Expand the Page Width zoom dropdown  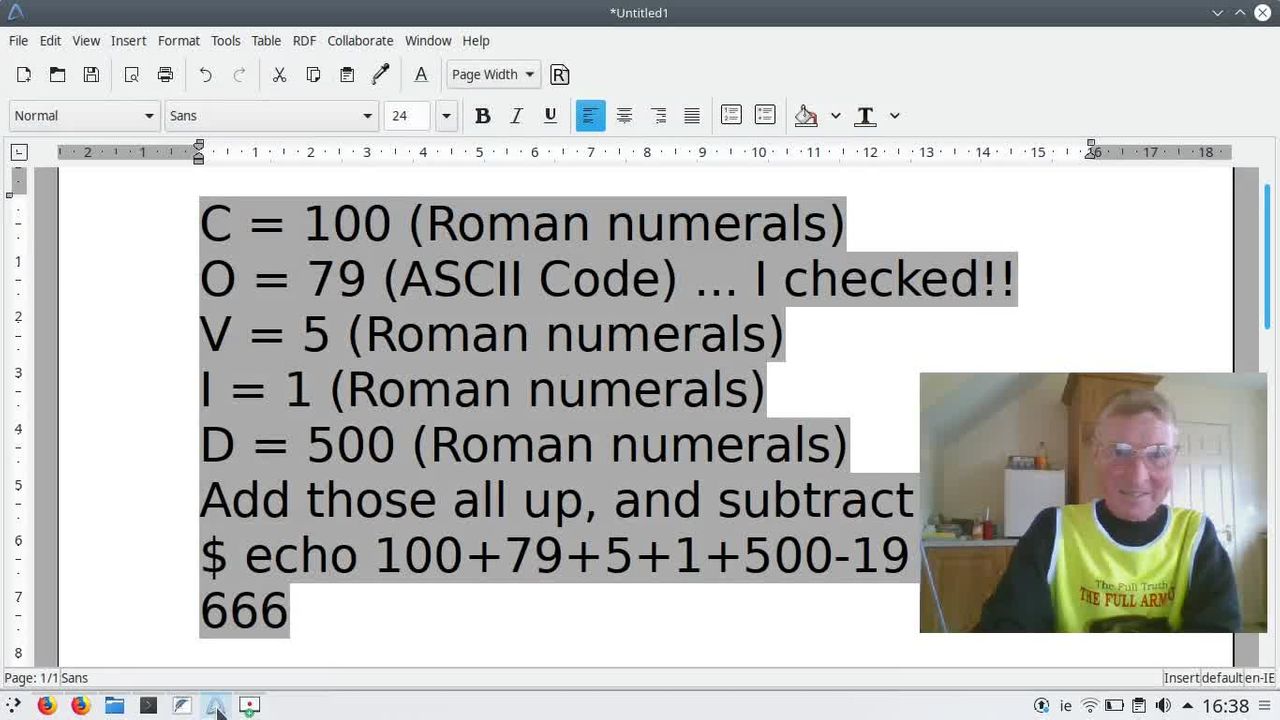point(529,75)
